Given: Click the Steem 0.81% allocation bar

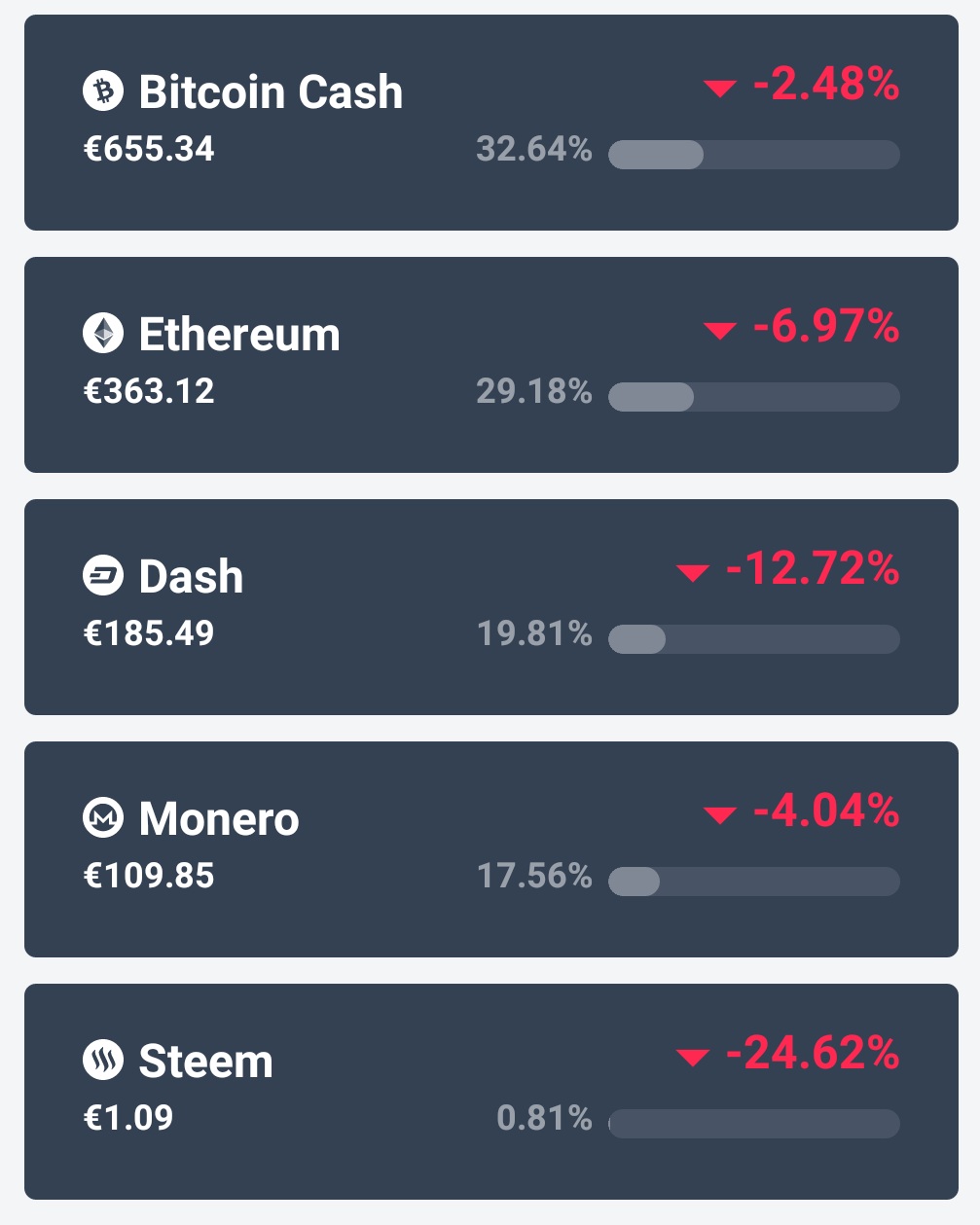Looking at the screenshot, I should 754,1124.
